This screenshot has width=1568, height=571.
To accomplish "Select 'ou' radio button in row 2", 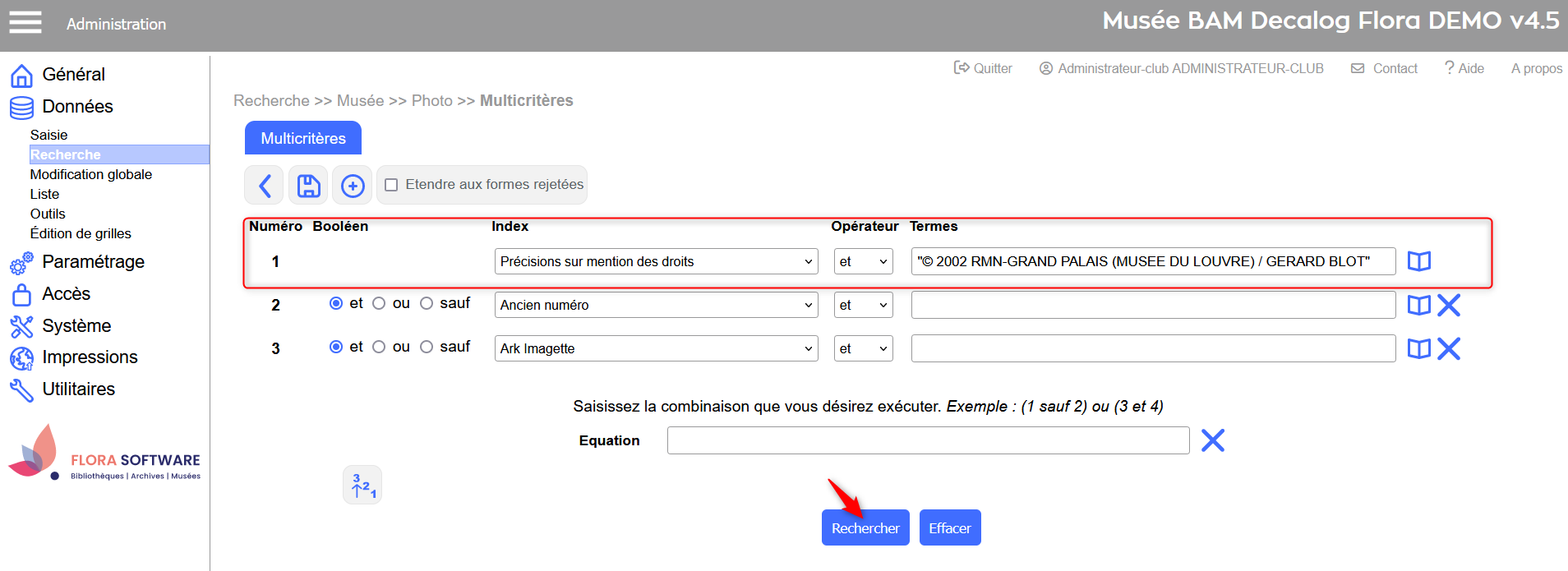I will tap(379, 303).
